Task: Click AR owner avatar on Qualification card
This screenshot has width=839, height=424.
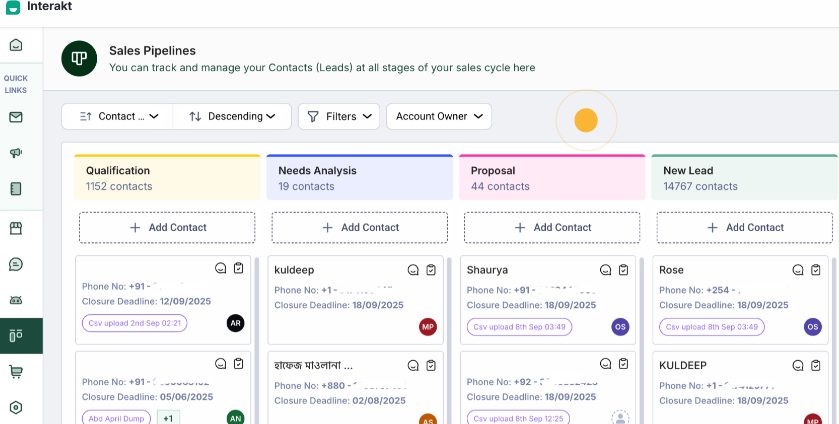Action: [x=235, y=323]
